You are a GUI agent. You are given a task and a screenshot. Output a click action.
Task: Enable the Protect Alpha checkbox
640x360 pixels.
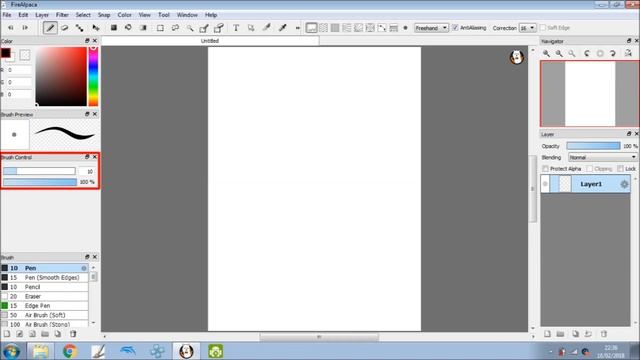(545, 169)
